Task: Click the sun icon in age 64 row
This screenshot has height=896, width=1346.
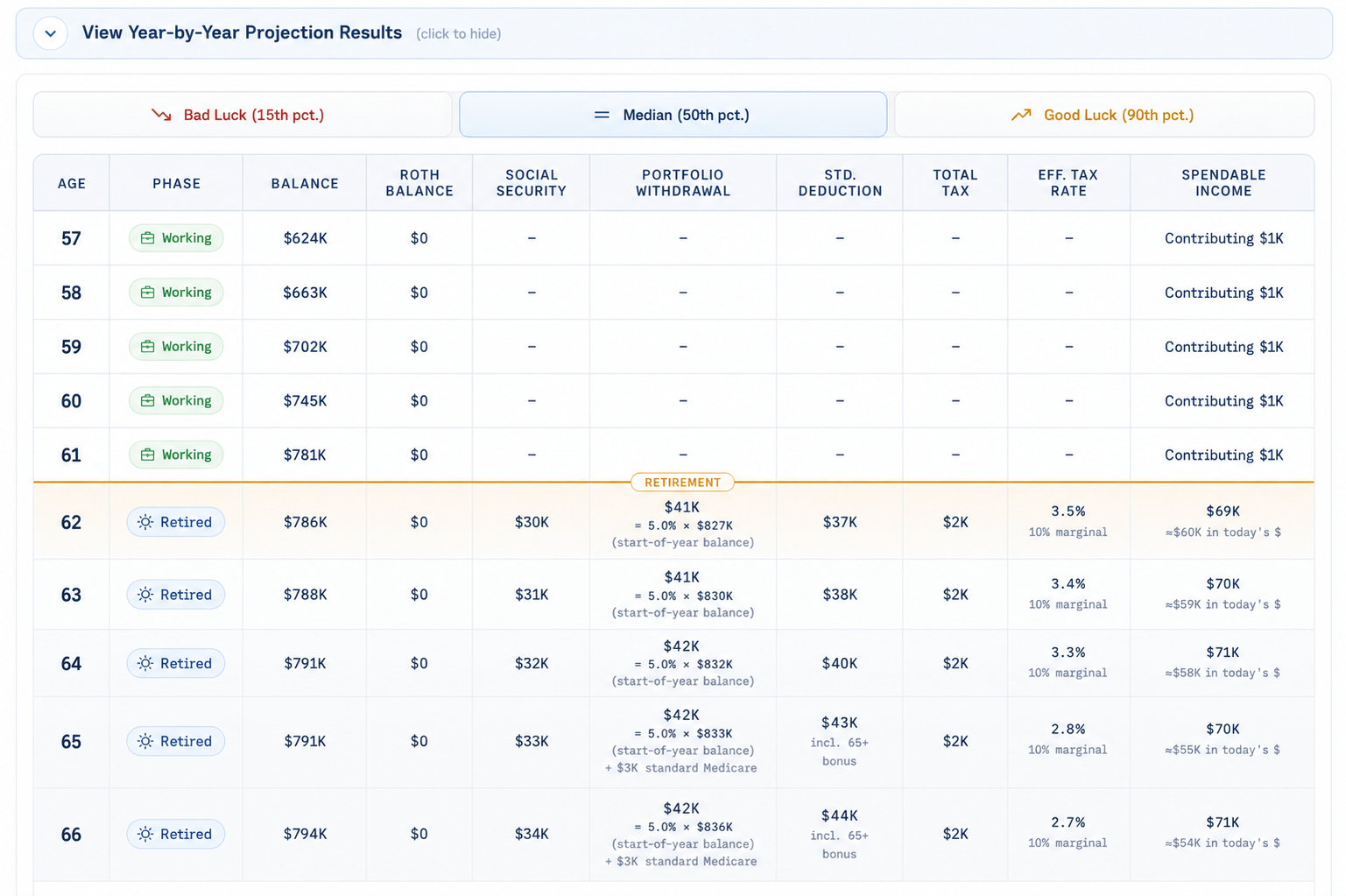Action: [x=145, y=663]
